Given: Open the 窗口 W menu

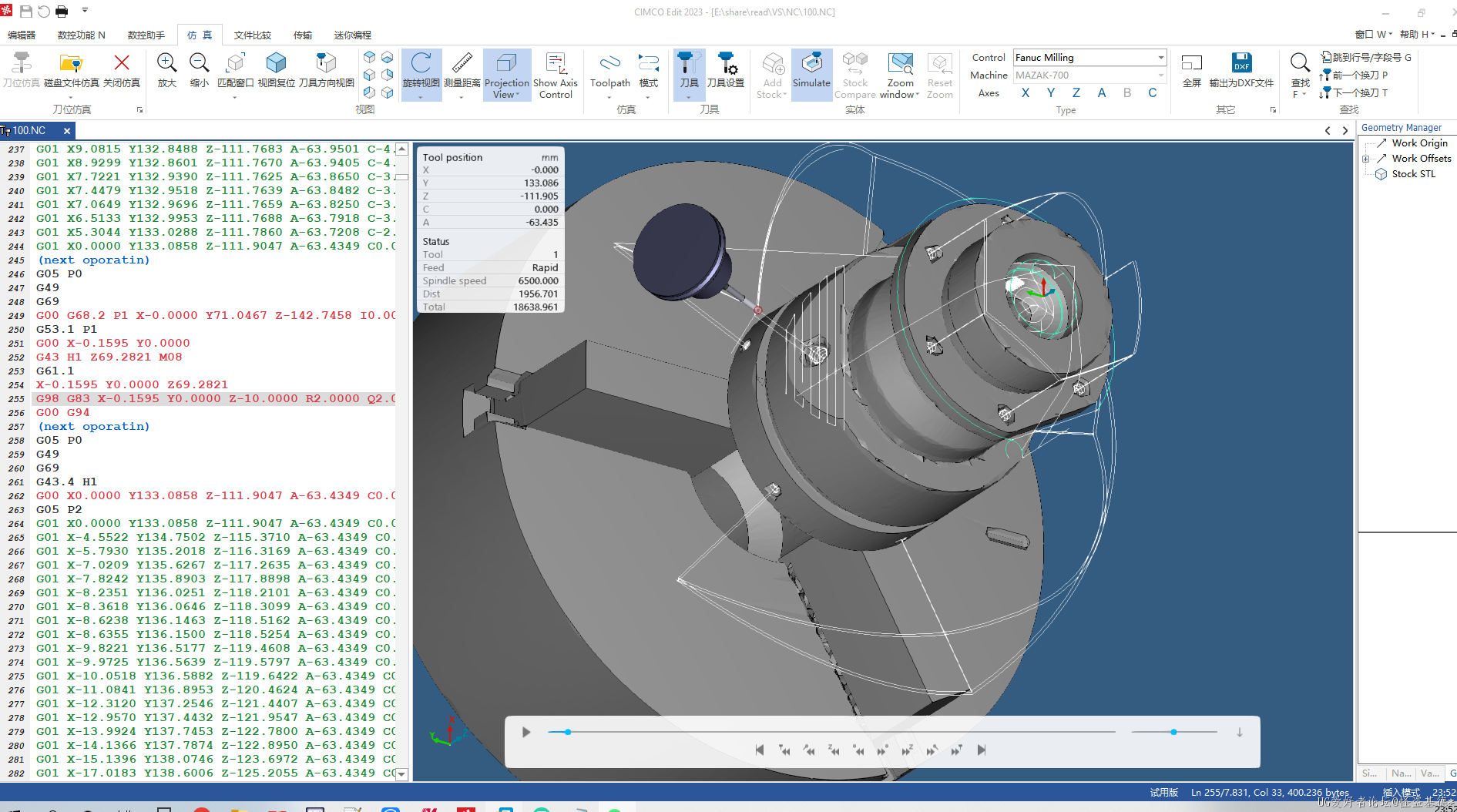Looking at the screenshot, I should tap(1373, 34).
